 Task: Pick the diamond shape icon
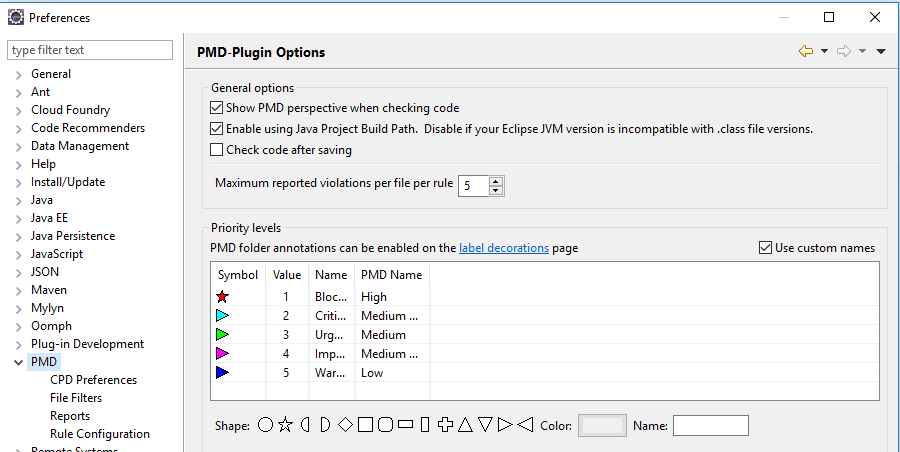[345, 425]
